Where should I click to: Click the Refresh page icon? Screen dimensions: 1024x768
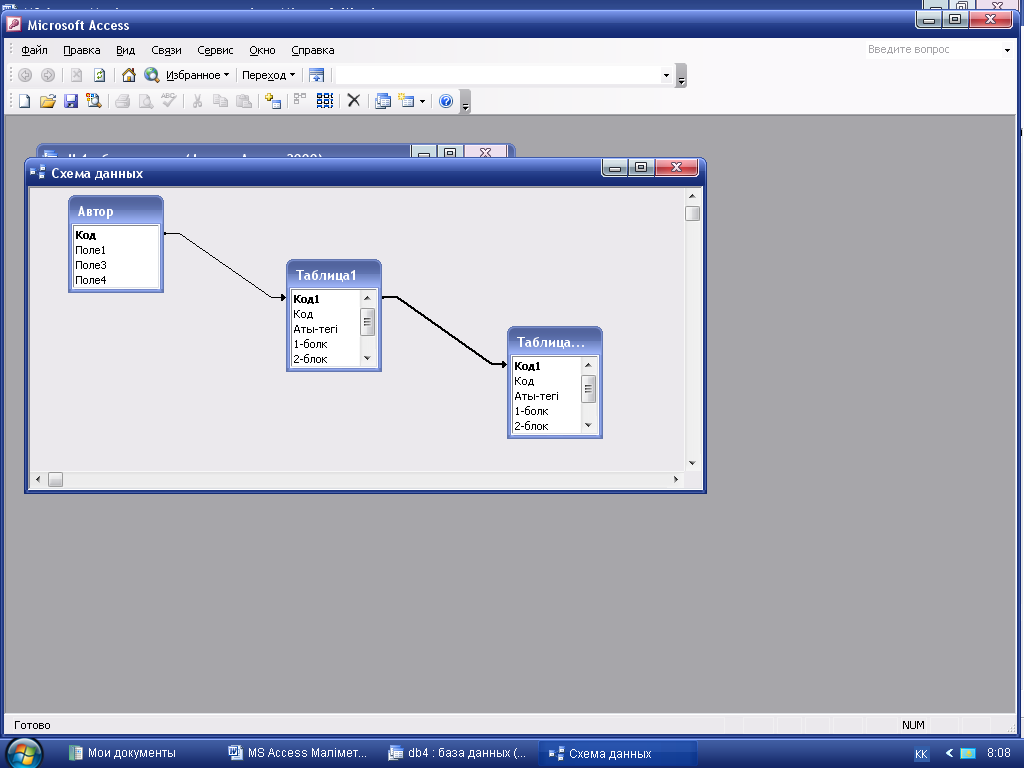tap(99, 75)
